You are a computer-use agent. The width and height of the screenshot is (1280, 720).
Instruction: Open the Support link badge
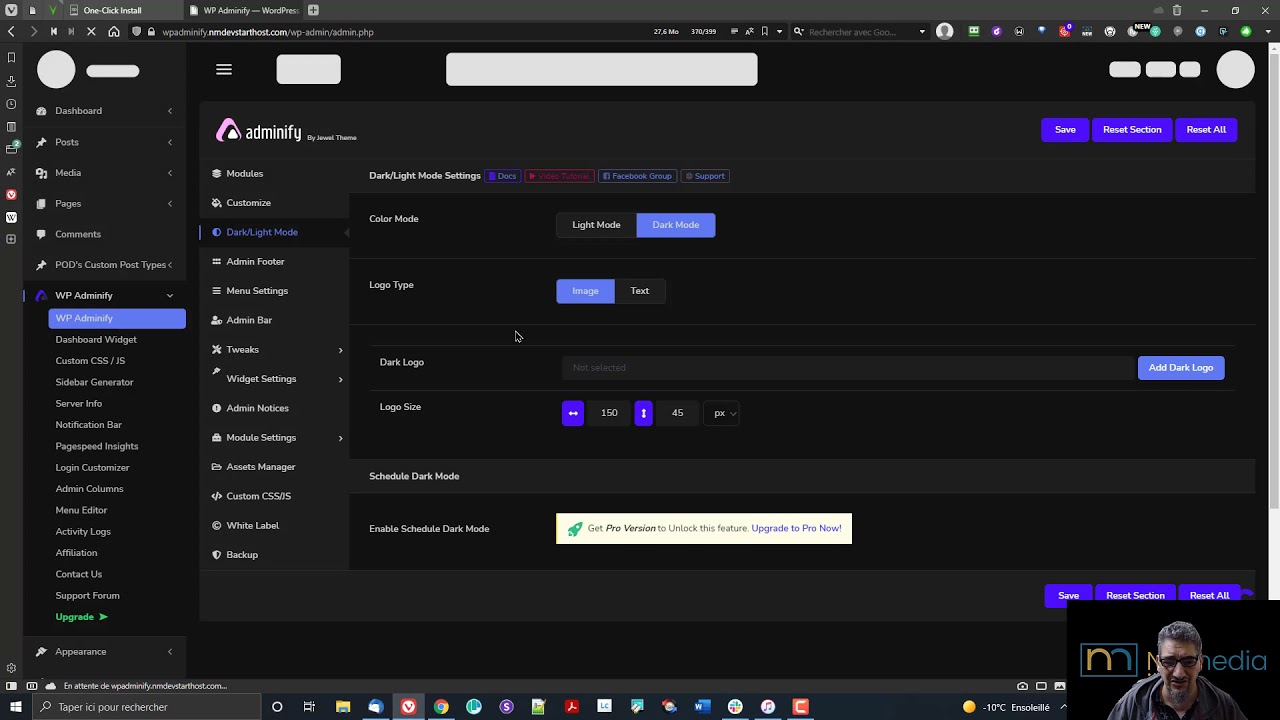705,176
